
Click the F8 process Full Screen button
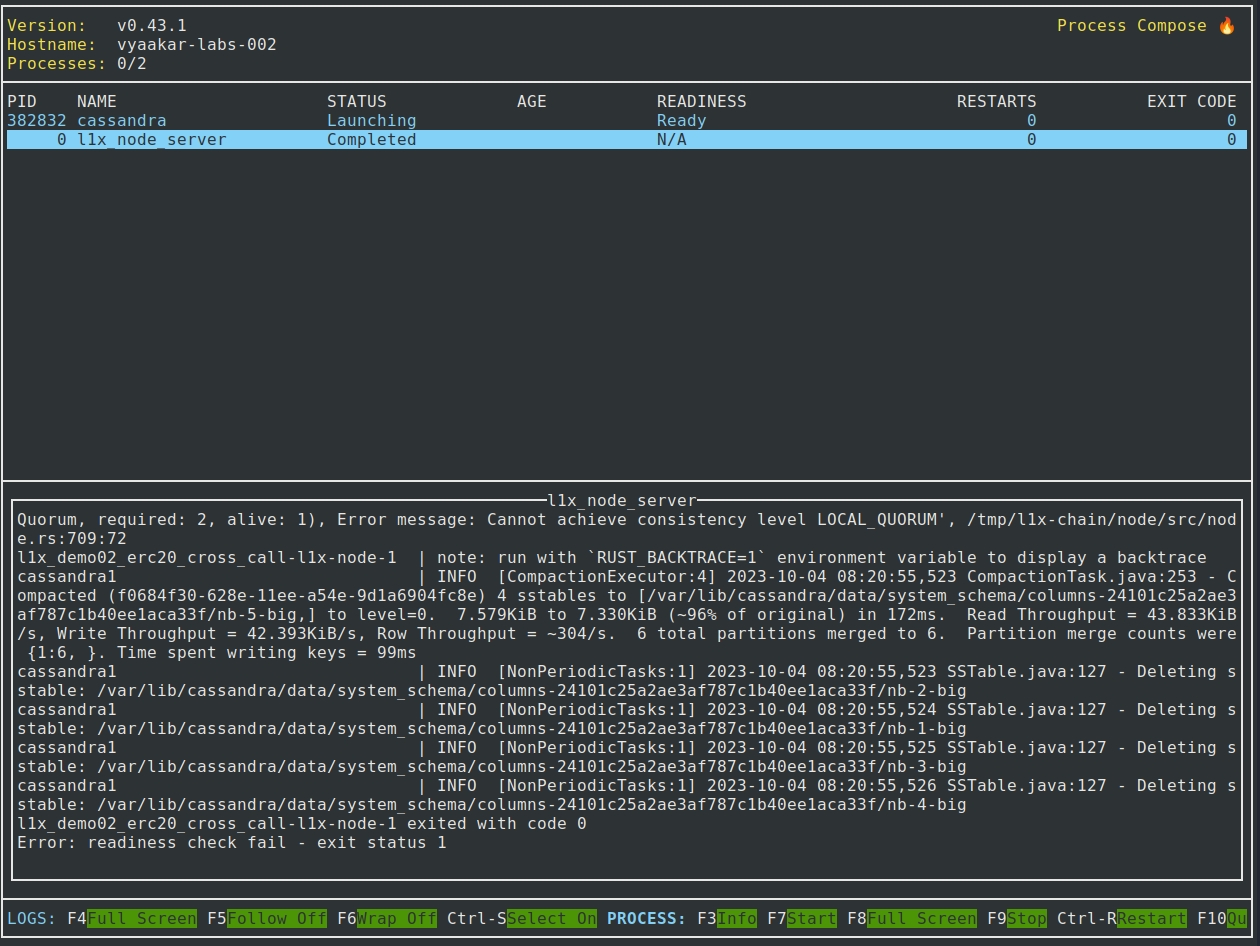click(x=921, y=918)
